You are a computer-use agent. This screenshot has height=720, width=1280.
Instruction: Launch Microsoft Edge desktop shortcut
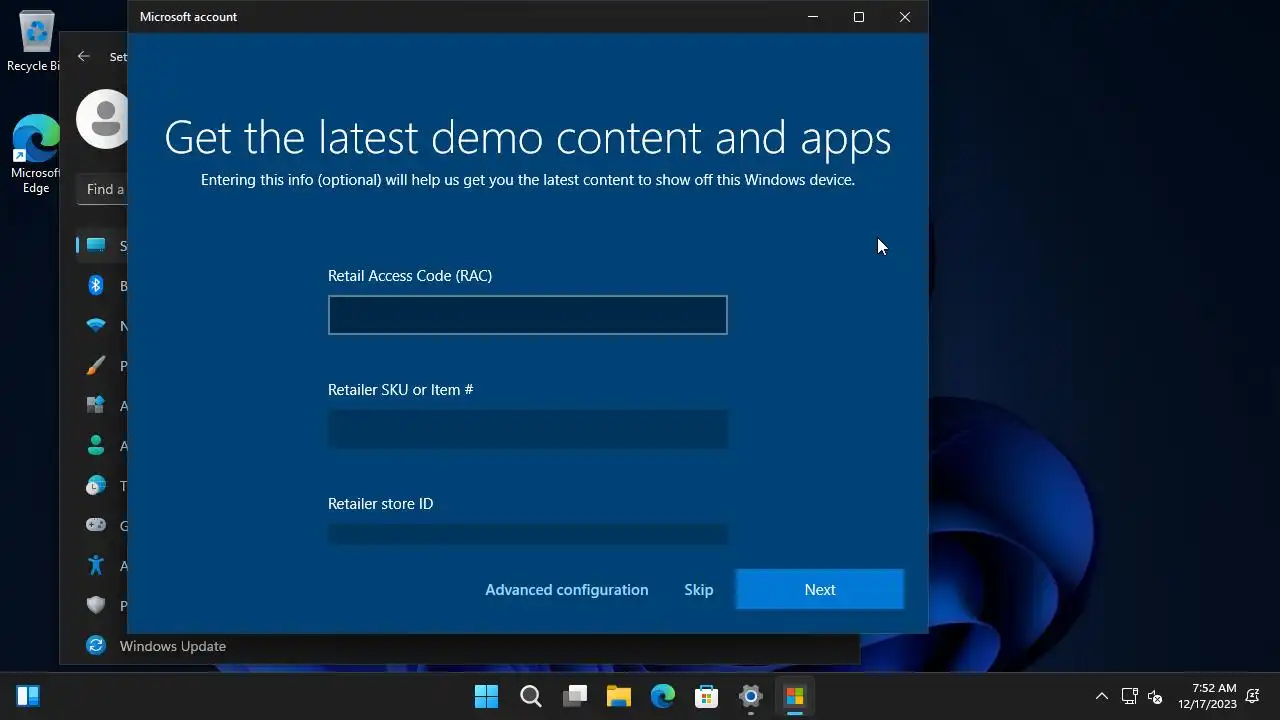point(35,154)
